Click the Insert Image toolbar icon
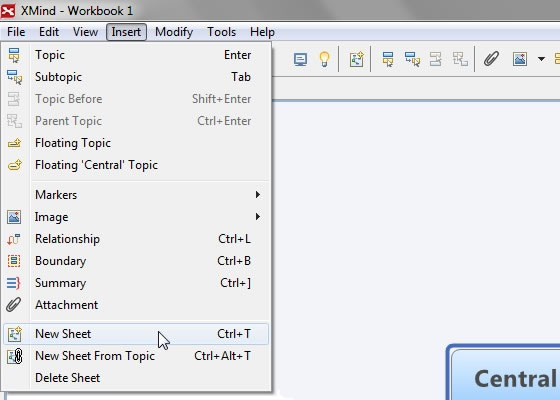Image resolution: width=560 pixels, height=400 pixels. point(520,59)
